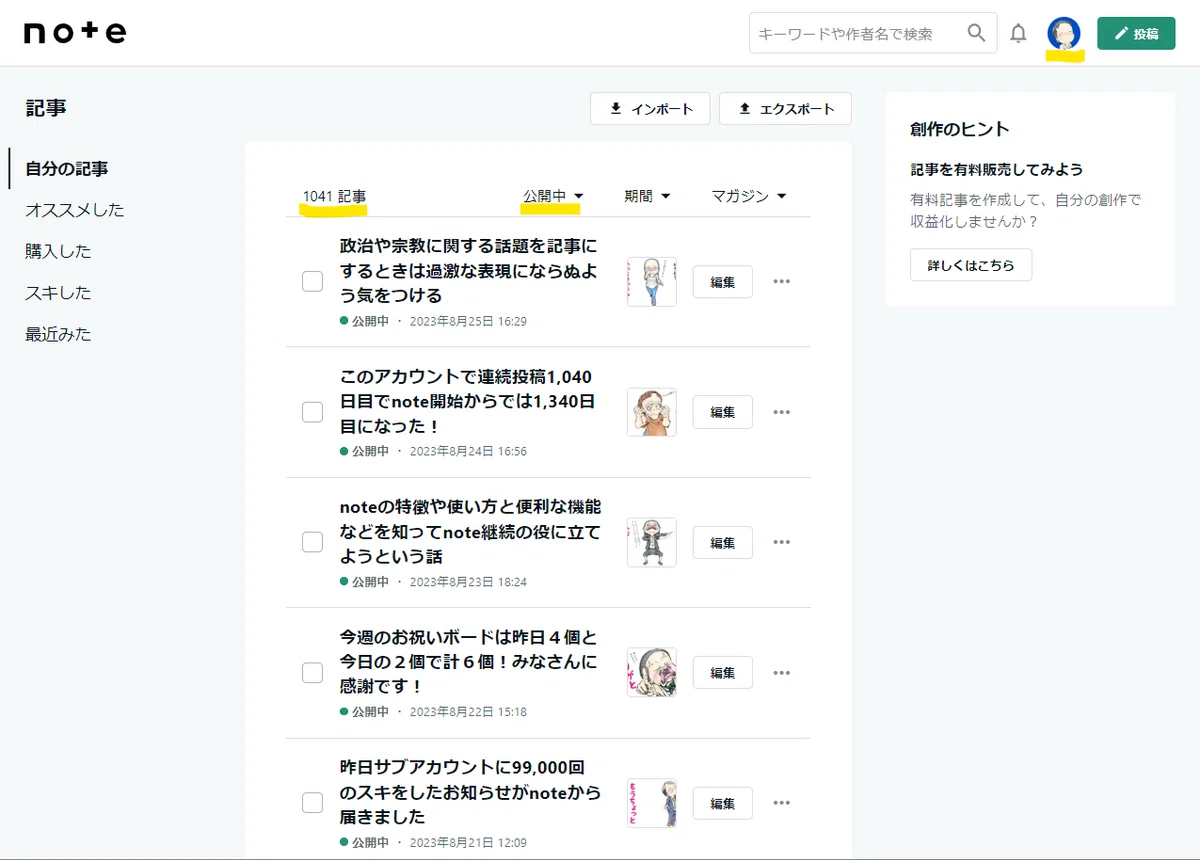Click the エクスポート button
Viewport: 1200px width, 860px height.
(785, 109)
